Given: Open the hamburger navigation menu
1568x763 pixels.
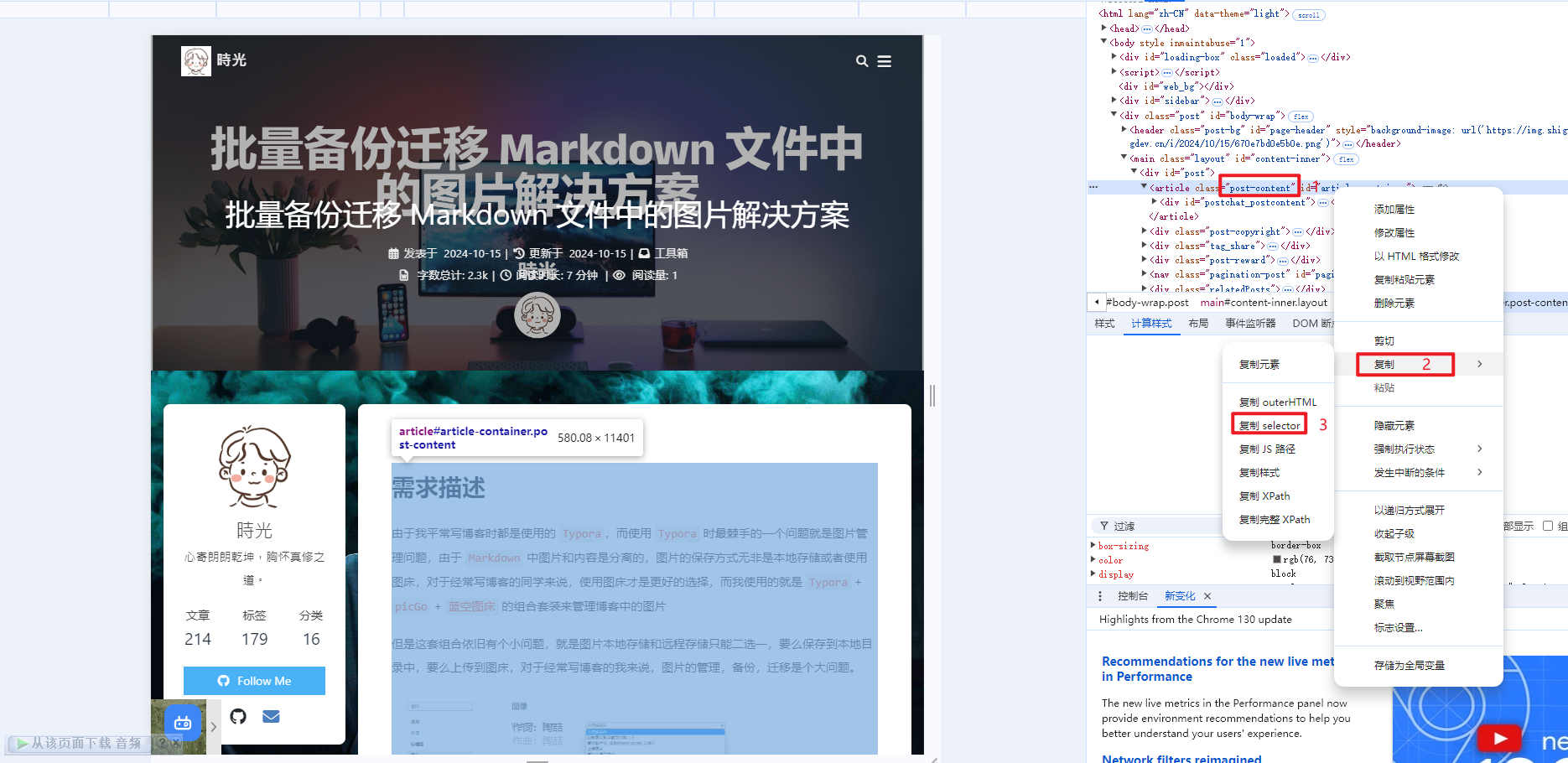Looking at the screenshot, I should coord(885,61).
